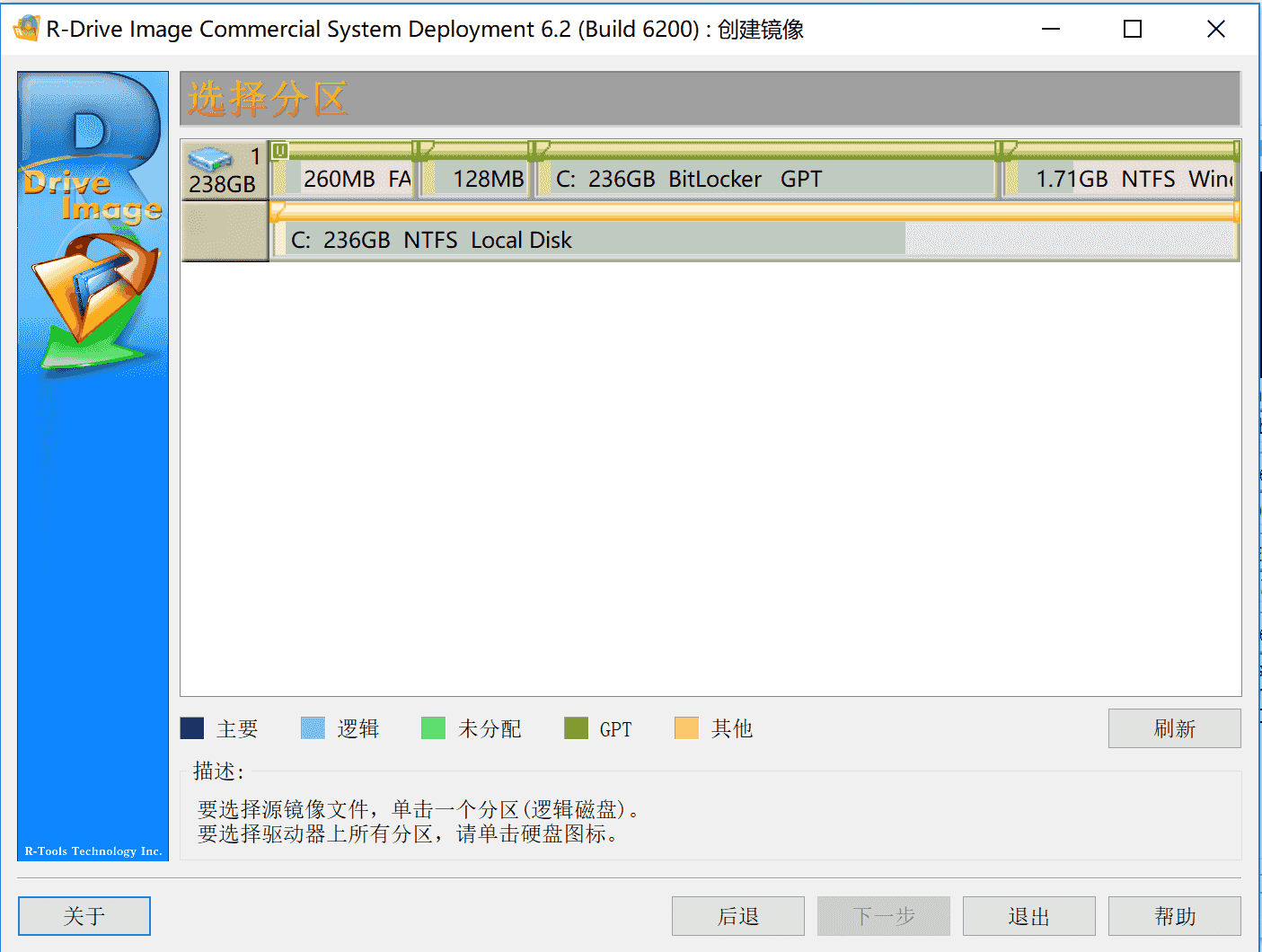Viewport: 1262px width, 952px height.
Task: Click the 238GB disk size label
Action: (x=222, y=184)
